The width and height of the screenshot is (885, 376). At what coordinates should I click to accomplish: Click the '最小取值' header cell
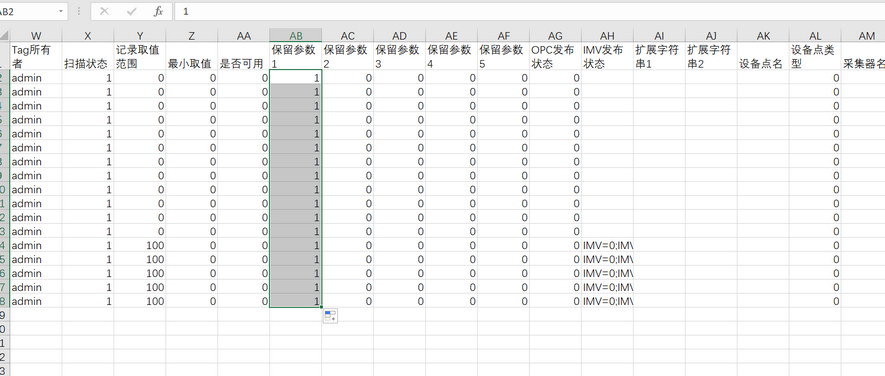point(191,56)
